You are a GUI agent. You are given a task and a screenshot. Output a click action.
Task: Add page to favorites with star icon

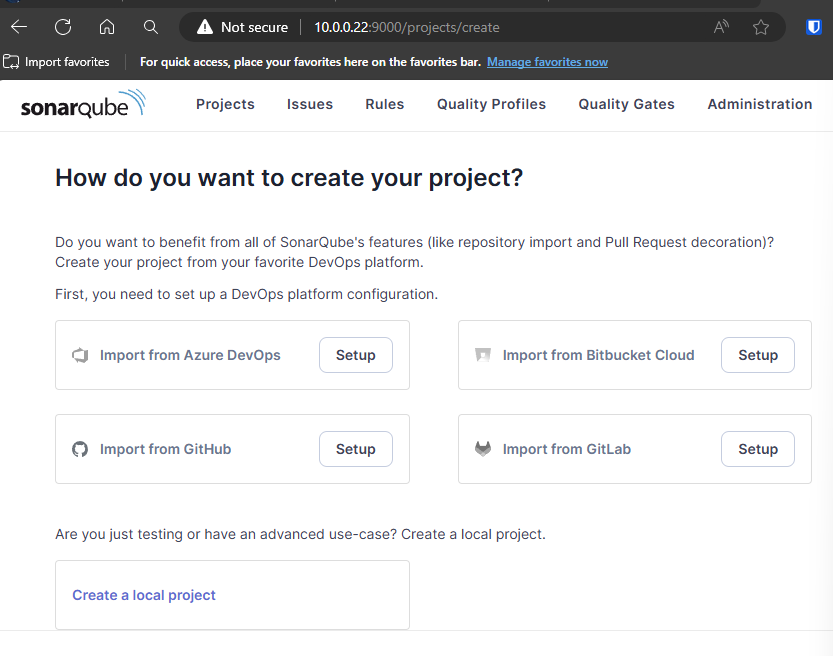click(761, 27)
